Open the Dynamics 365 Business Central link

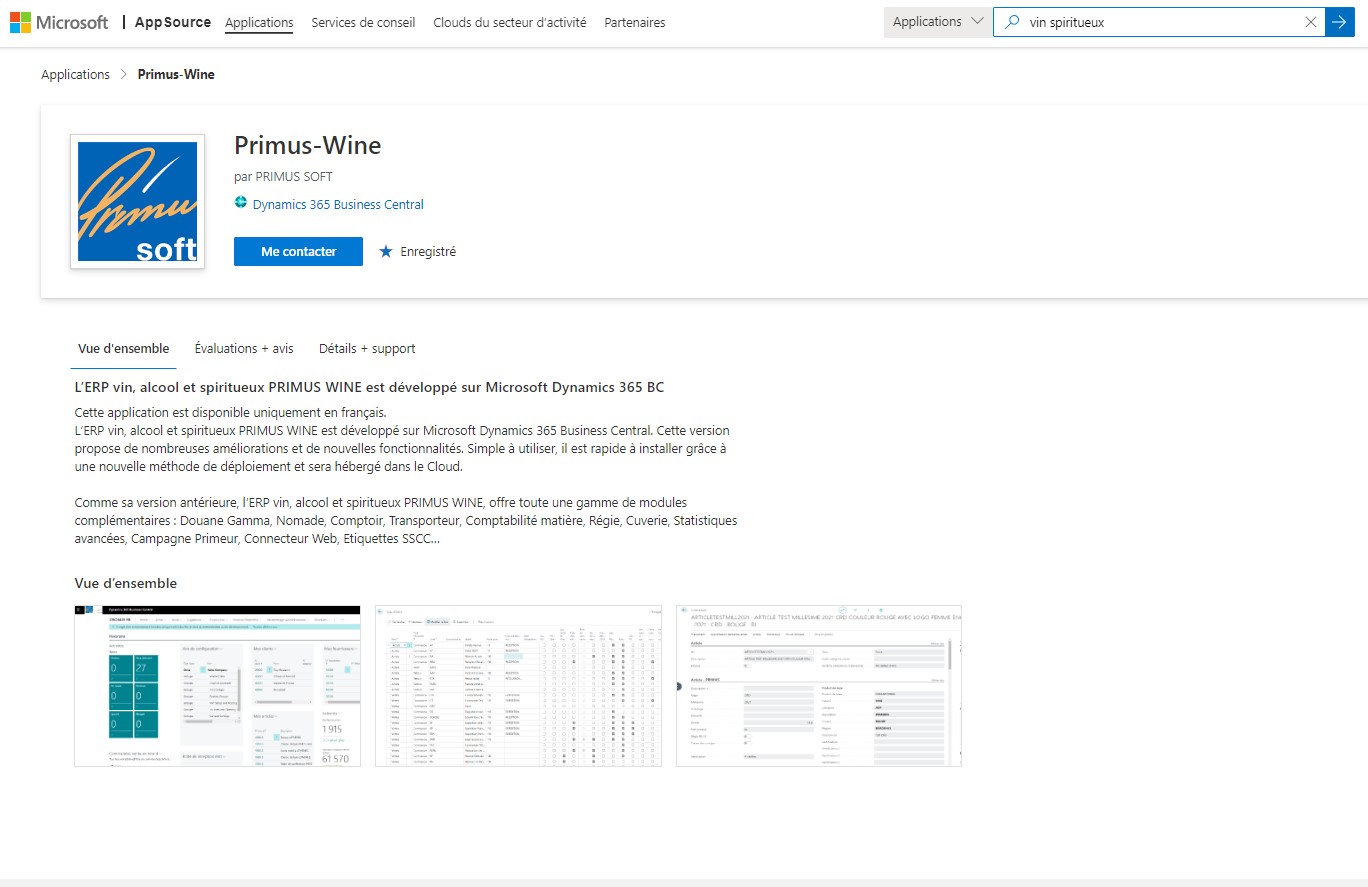(x=338, y=204)
